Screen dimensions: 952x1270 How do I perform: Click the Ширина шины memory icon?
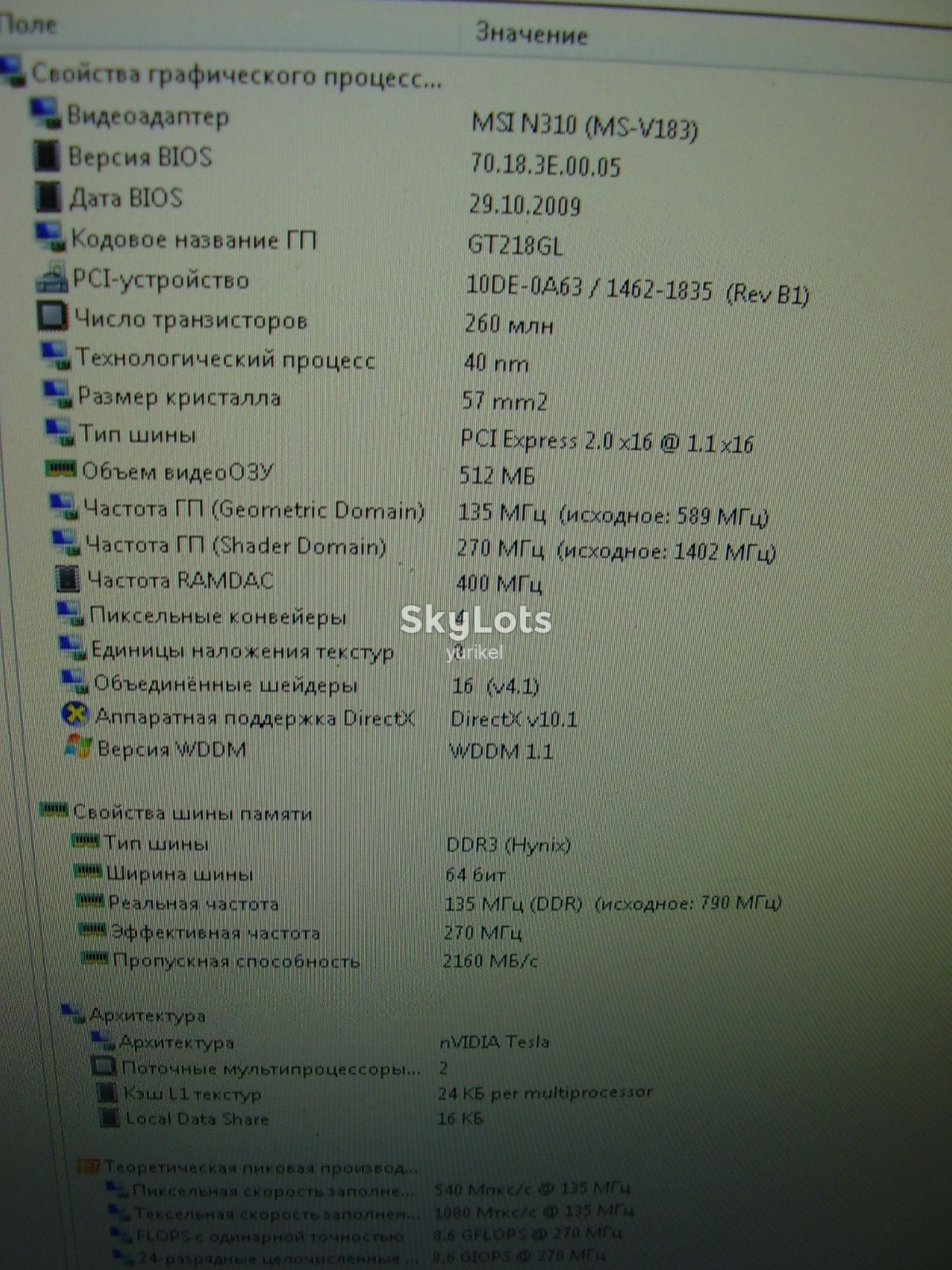89,872
